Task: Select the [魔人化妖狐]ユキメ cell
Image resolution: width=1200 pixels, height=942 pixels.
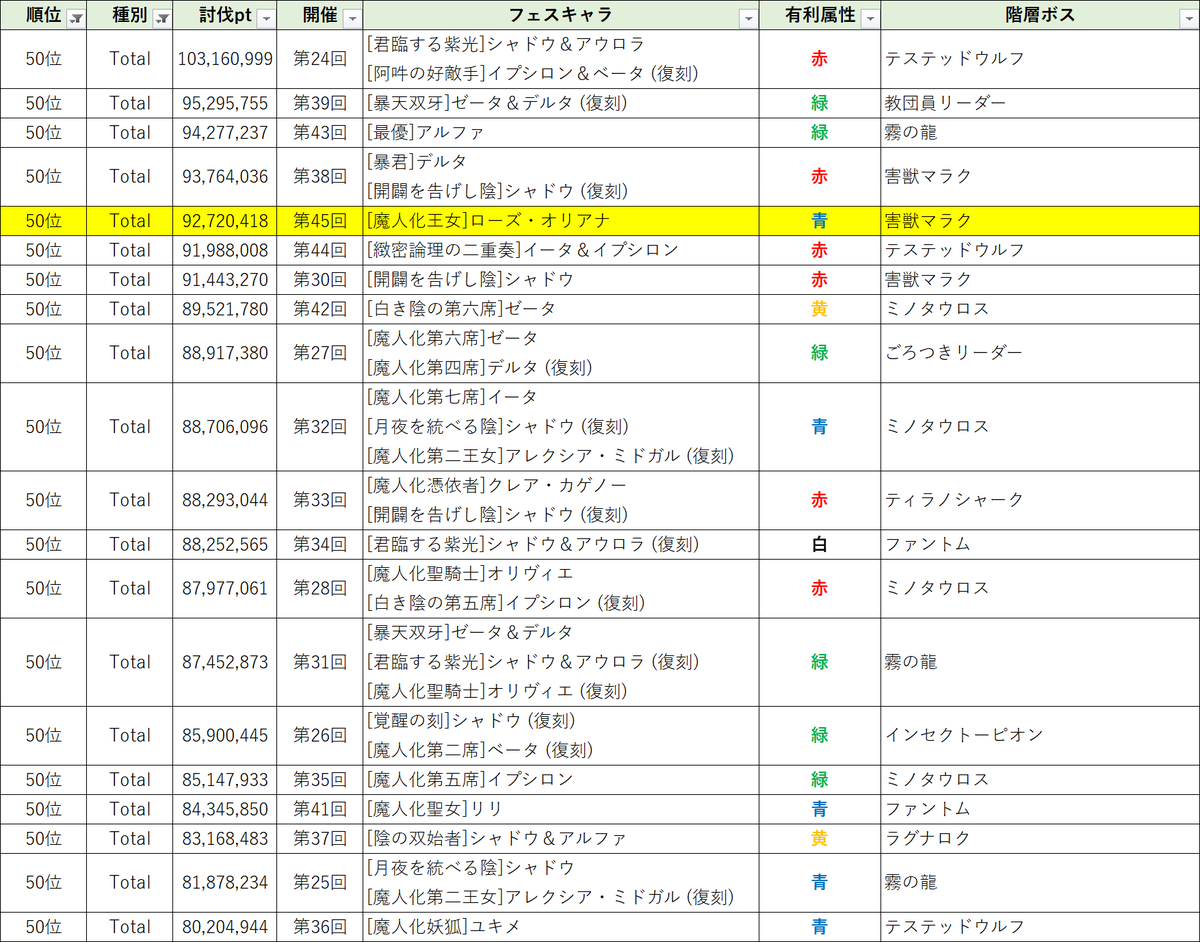Action: tap(561, 926)
